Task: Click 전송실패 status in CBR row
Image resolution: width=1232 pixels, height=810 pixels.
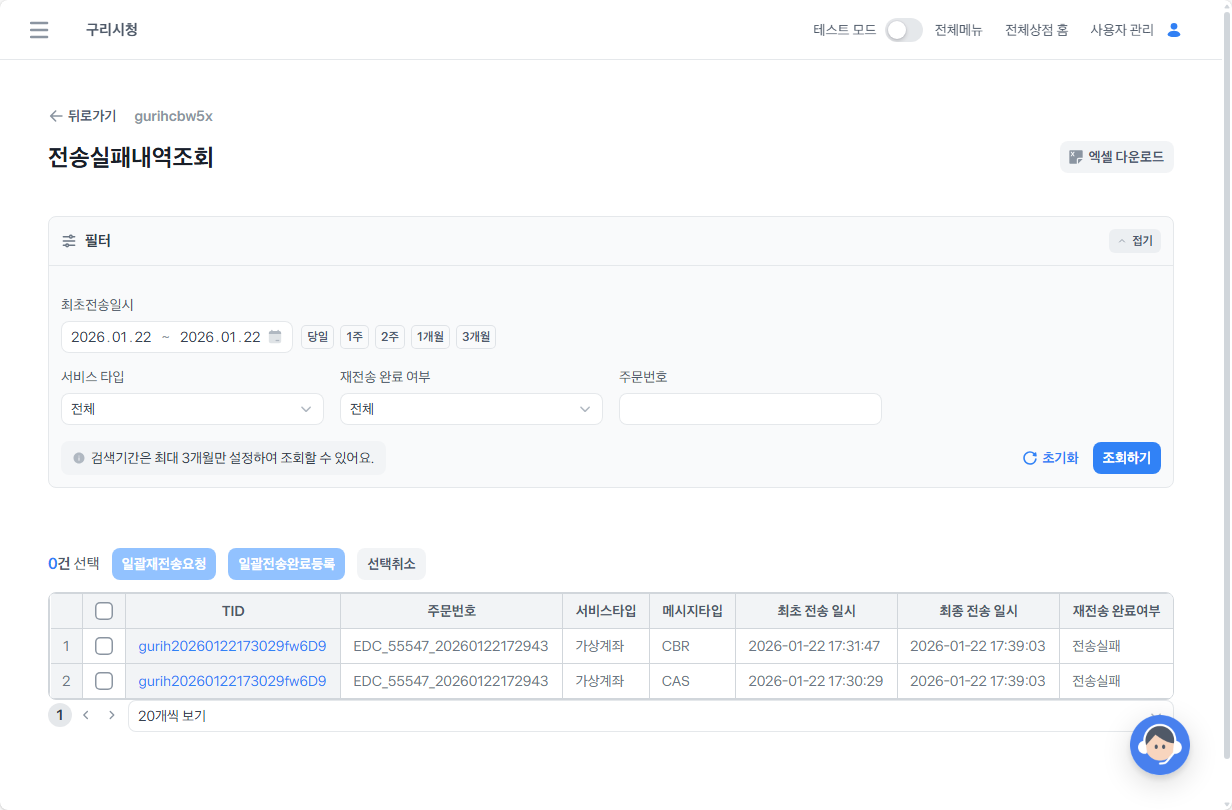Action: point(1096,646)
